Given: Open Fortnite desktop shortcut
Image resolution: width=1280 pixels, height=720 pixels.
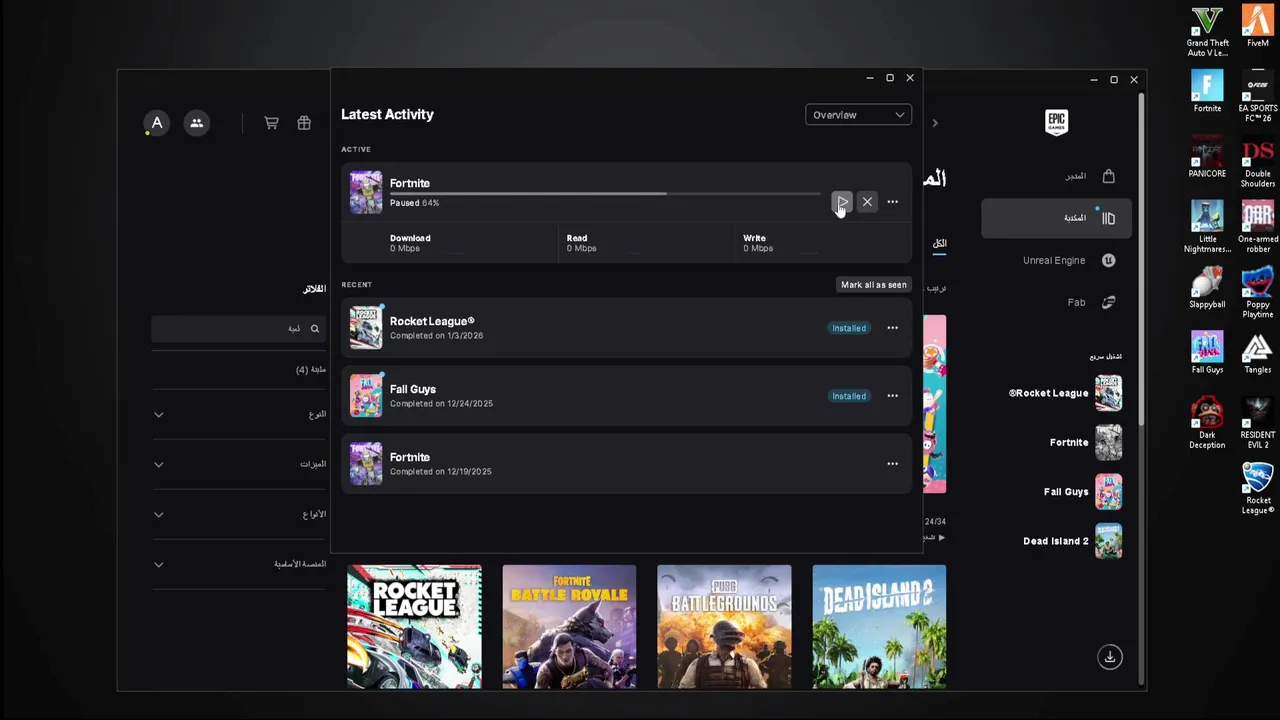Looking at the screenshot, I should click(x=1207, y=92).
